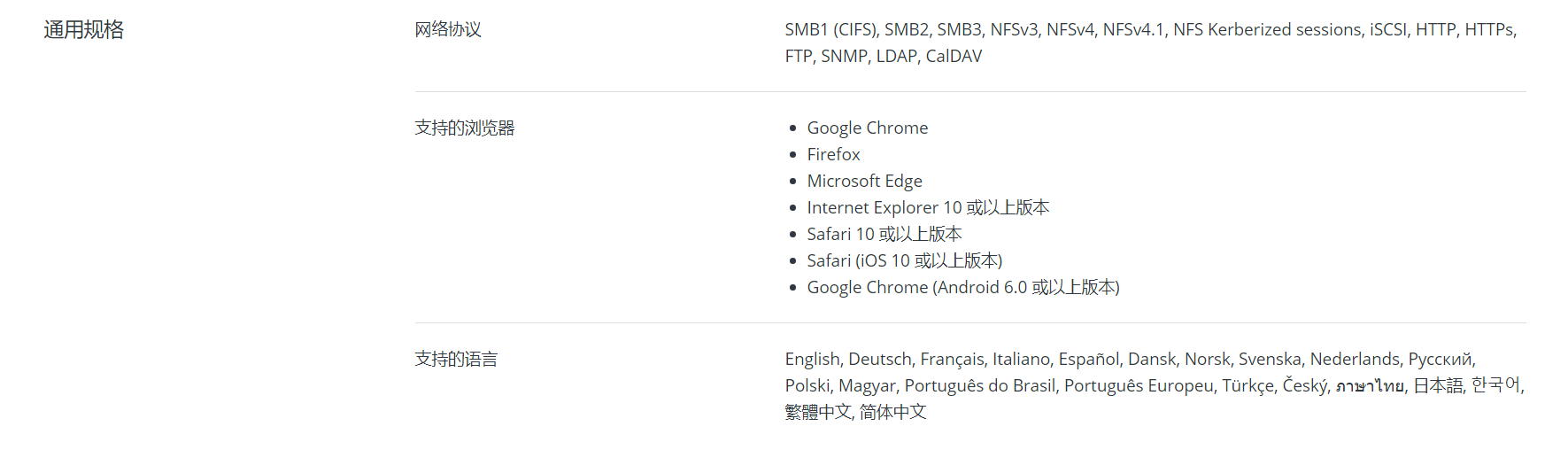Click the 支持的语言 row label
The image size is (1568, 473).
[x=456, y=360]
